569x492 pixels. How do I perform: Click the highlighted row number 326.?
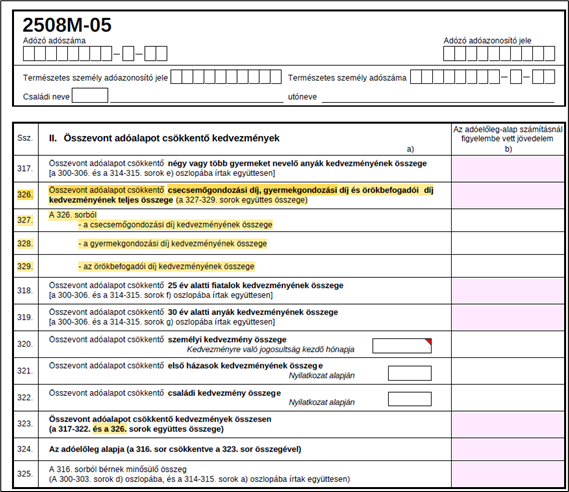[x=25, y=194]
